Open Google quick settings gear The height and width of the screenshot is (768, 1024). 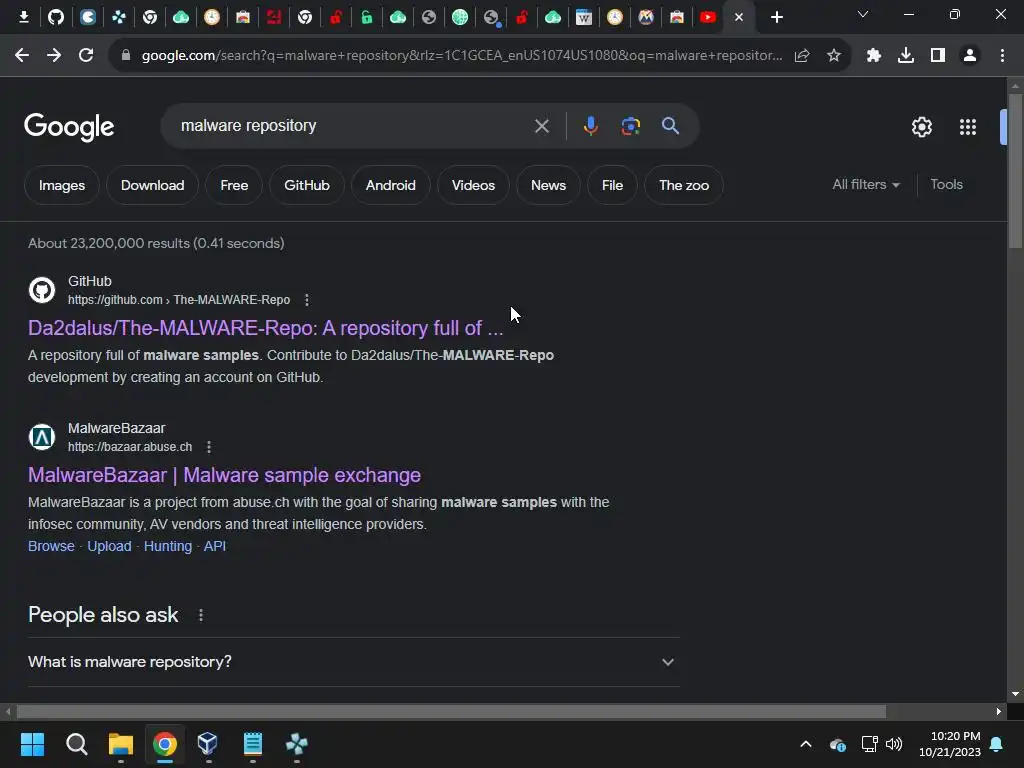point(921,127)
